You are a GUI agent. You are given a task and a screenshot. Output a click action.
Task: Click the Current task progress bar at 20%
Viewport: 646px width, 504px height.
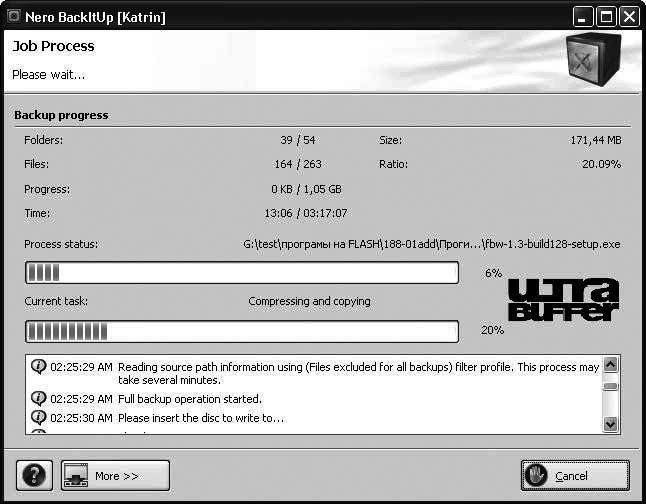tap(241, 331)
